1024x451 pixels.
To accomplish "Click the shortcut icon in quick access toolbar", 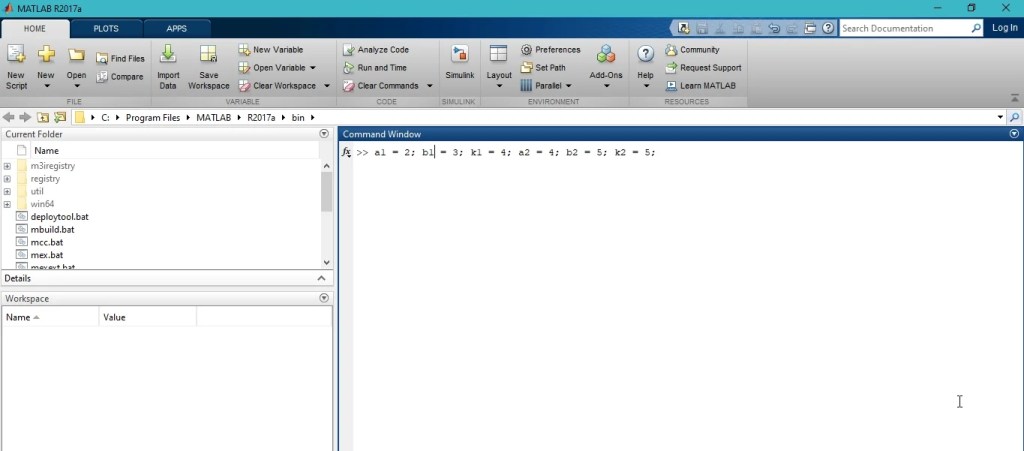I will 684,28.
